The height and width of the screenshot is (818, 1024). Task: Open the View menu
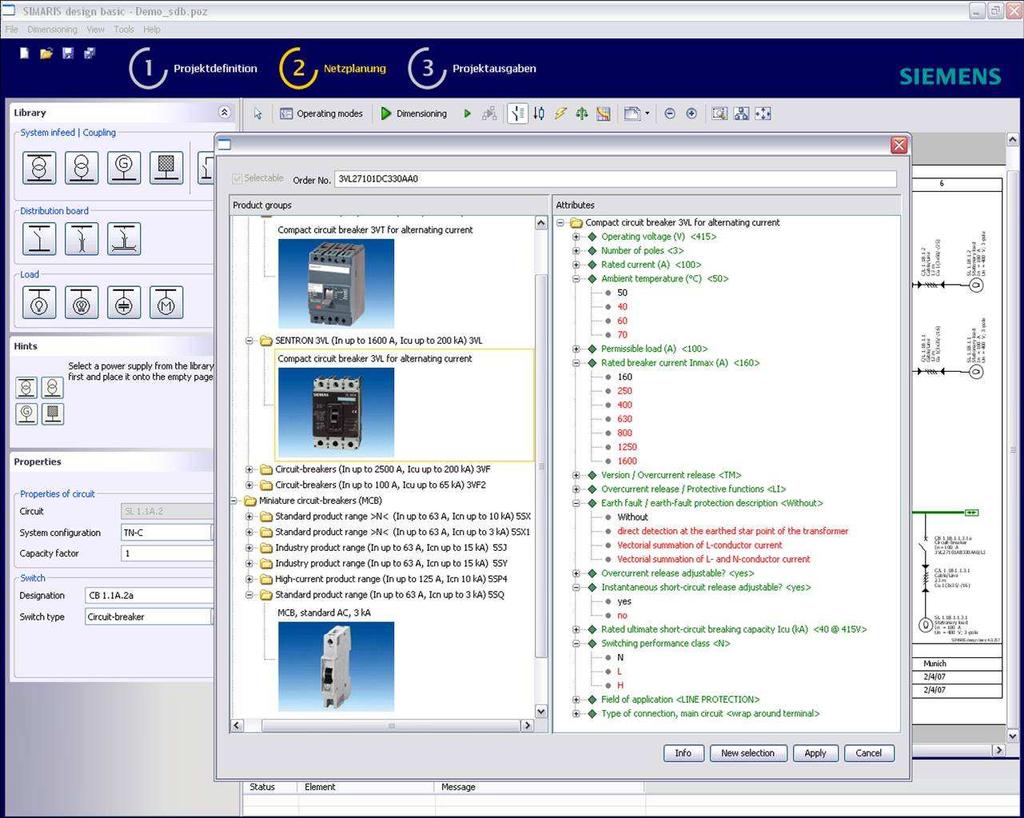(95, 29)
